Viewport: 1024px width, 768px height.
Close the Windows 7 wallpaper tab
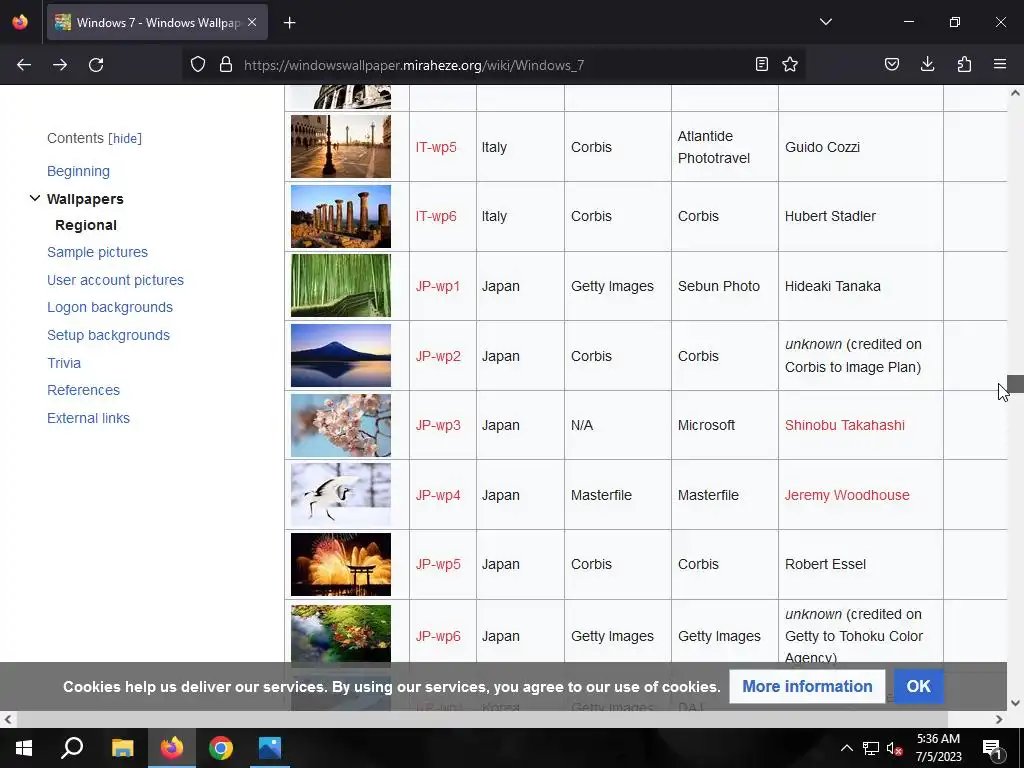(x=252, y=22)
